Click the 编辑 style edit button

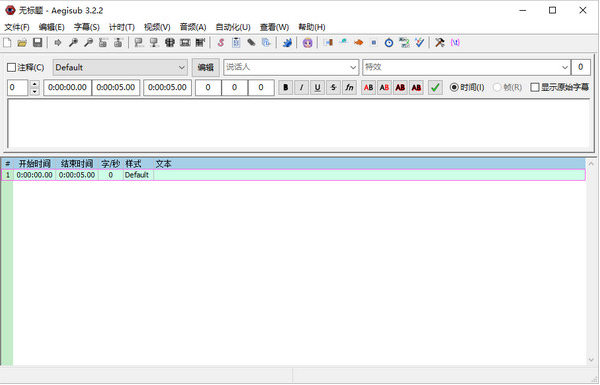[x=206, y=67]
